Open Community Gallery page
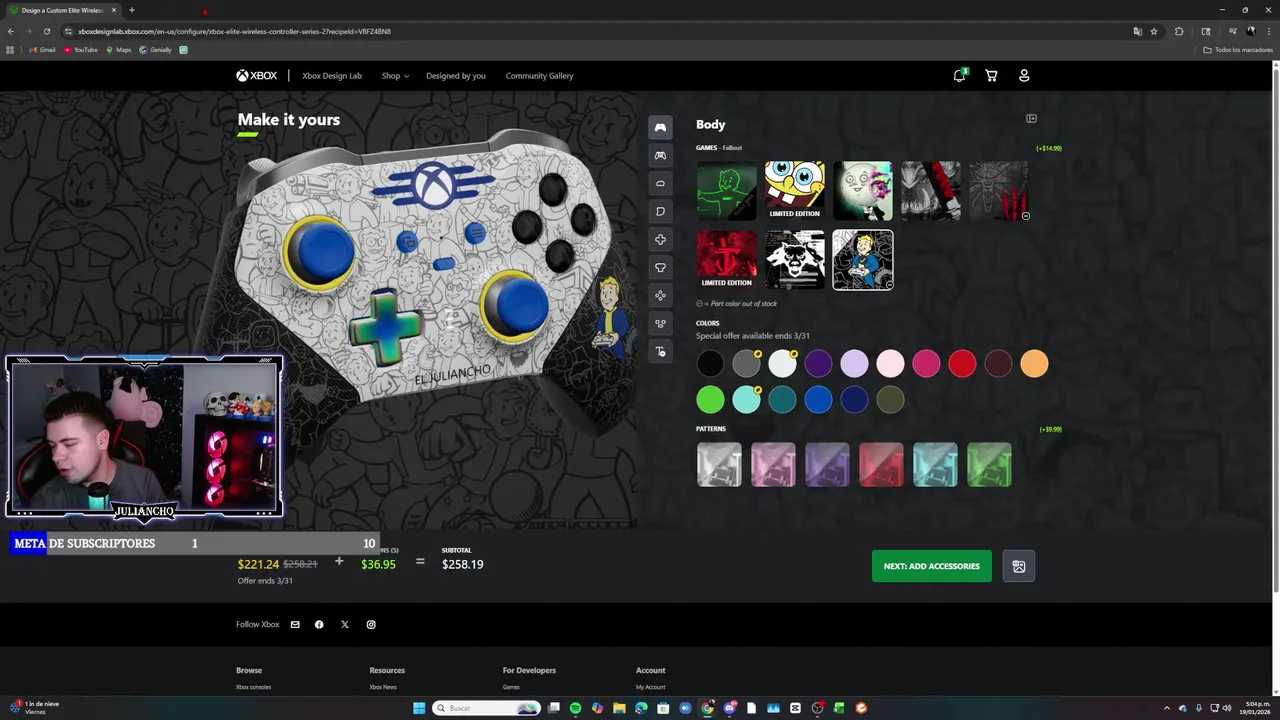The height and width of the screenshot is (720, 1280). pos(539,76)
